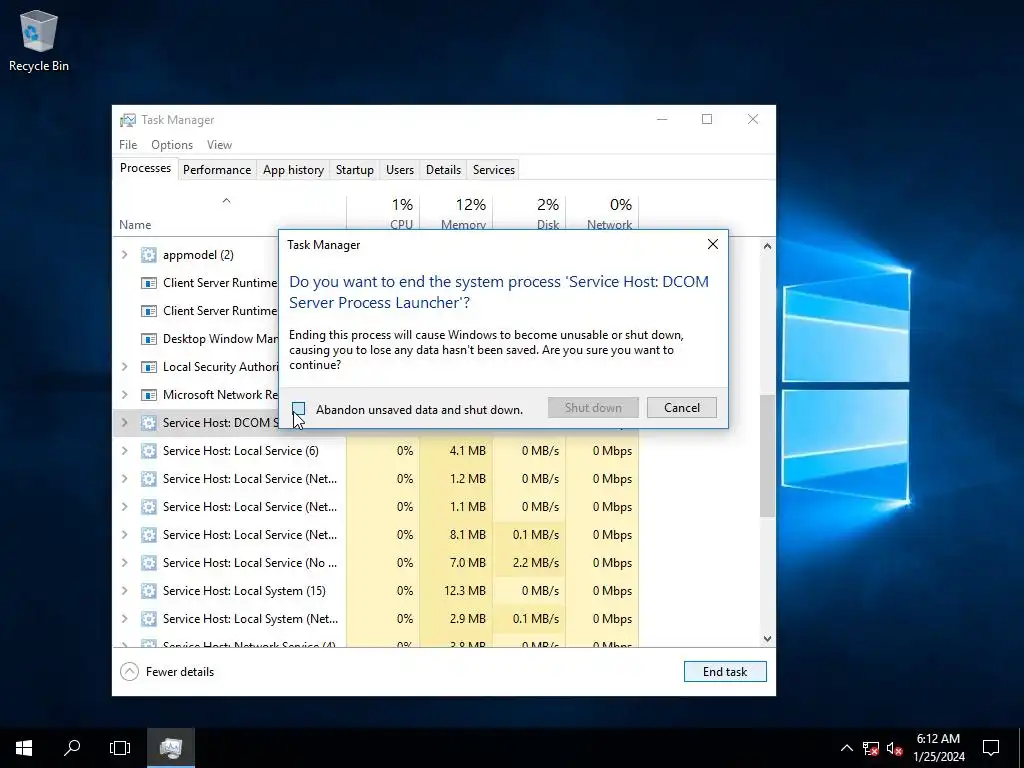Open the Recycle Bin desktop icon
Viewport: 1024px width, 768px height.
[x=39, y=40]
